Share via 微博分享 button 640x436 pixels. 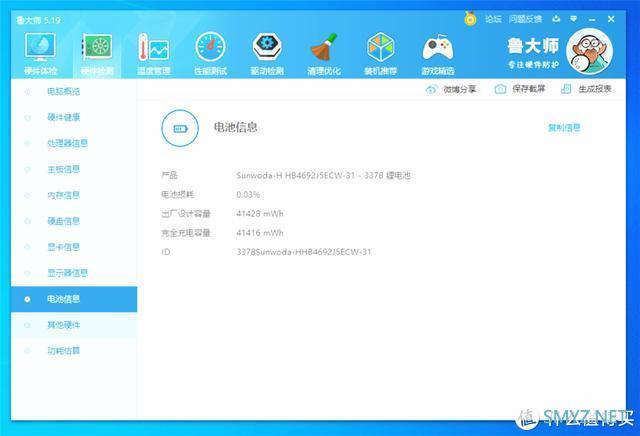(x=451, y=89)
